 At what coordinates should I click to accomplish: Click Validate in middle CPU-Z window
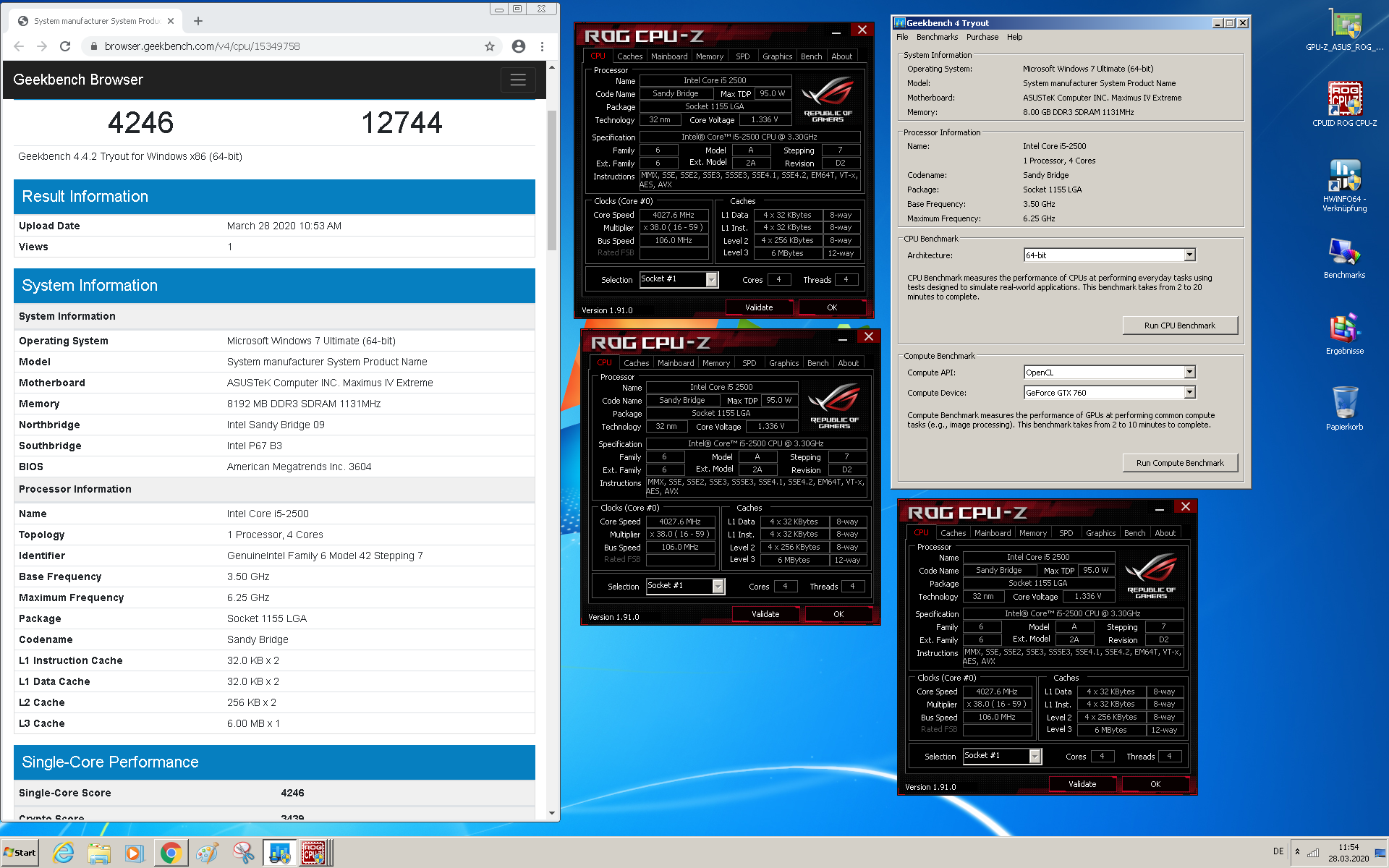pos(765,614)
